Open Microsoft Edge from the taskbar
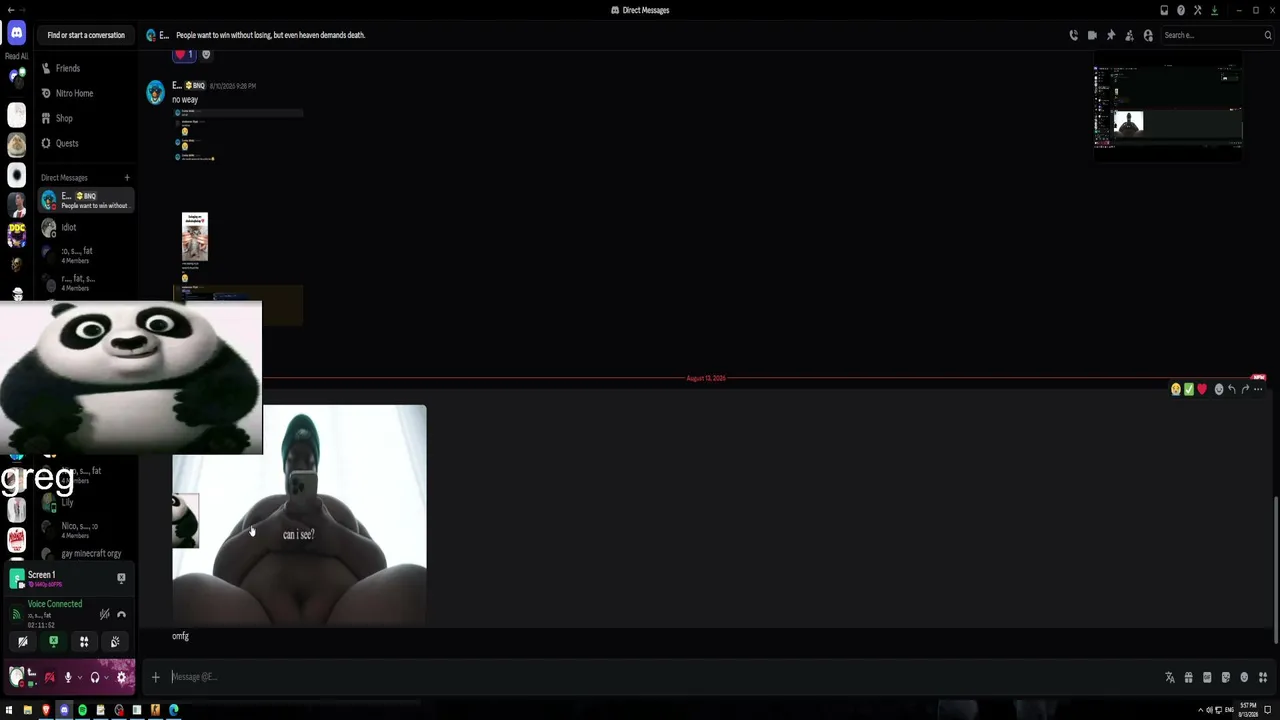 click(173, 710)
